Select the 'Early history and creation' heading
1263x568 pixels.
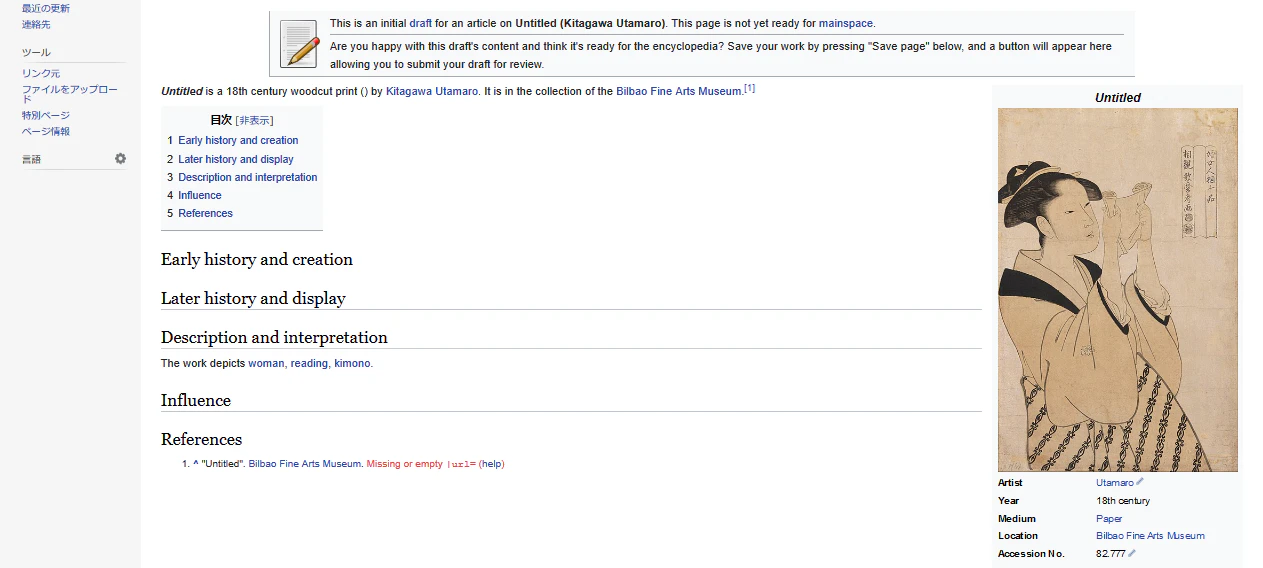[x=257, y=259]
